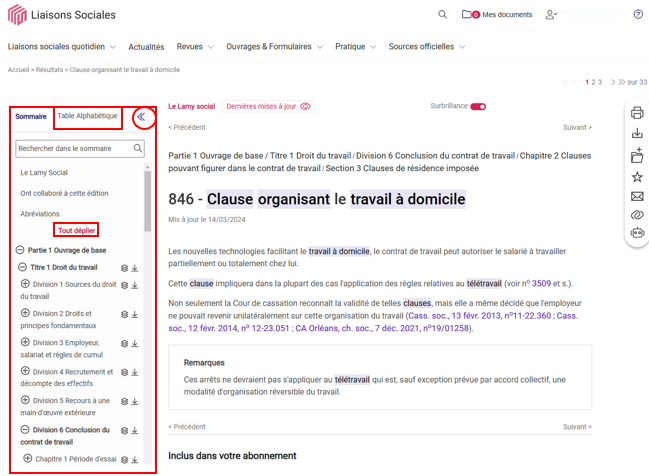649x476 pixels.
Task: Mark document as favorite with star icon
Action: point(637,177)
